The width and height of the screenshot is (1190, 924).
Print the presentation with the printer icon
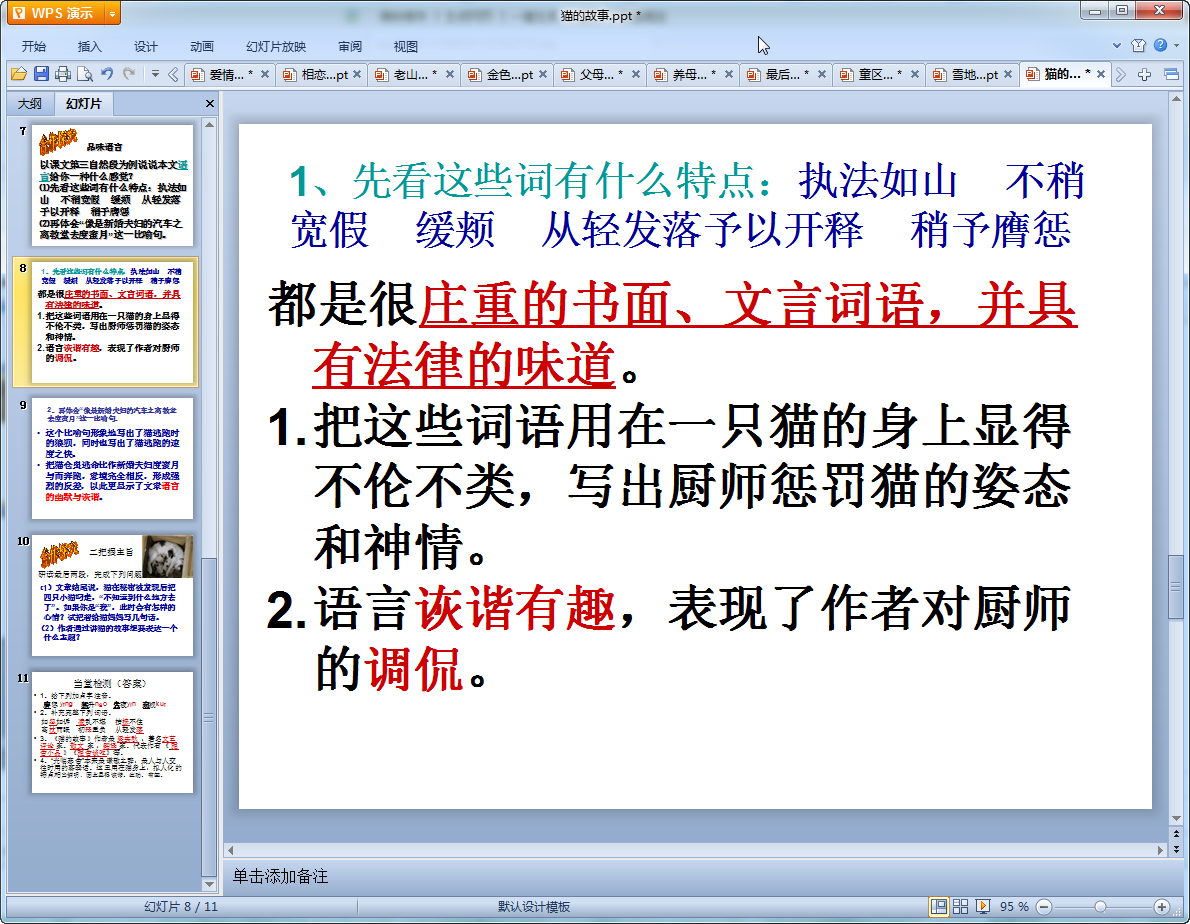(x=63, y=74)
